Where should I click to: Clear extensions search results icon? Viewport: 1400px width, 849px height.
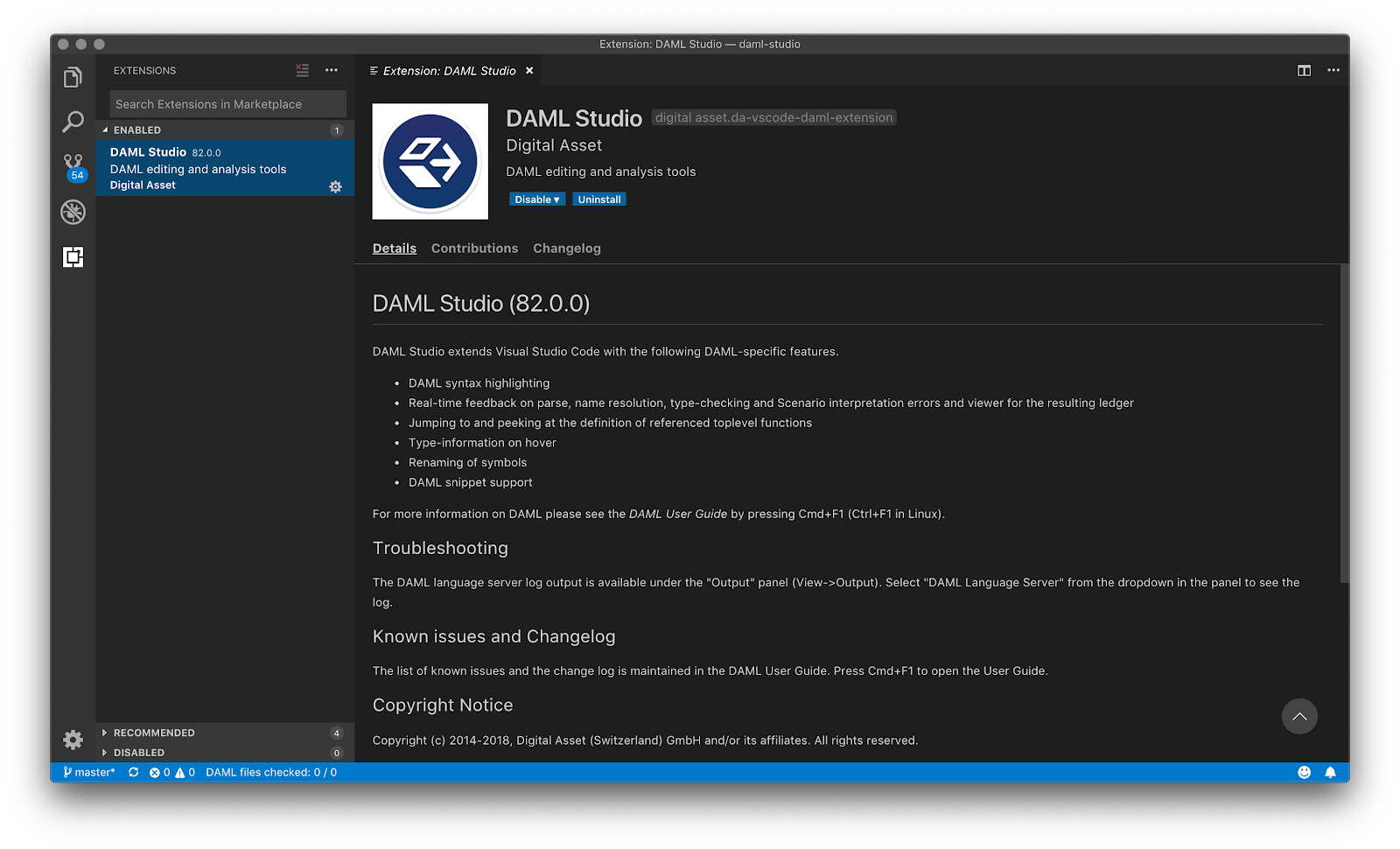tap(303, 70)
